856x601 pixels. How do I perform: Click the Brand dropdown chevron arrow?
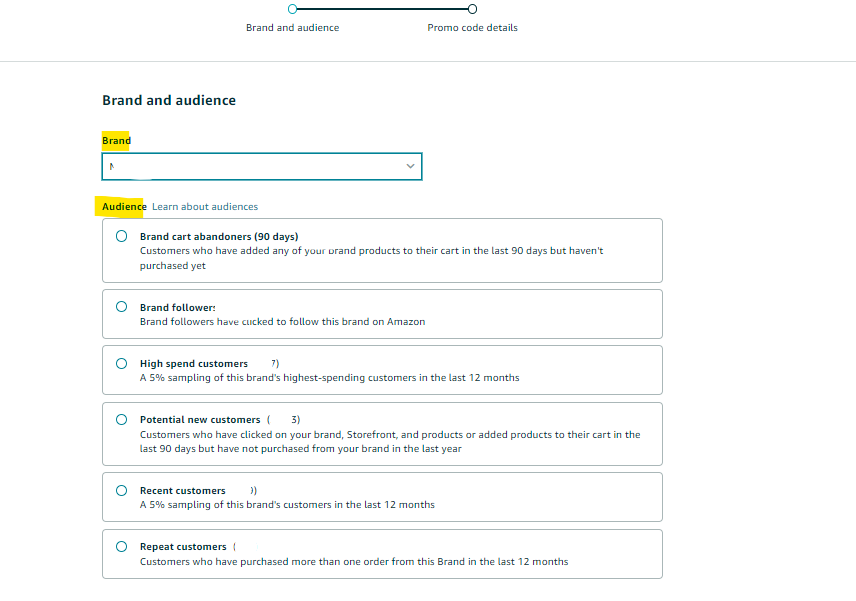click(410, 166)
